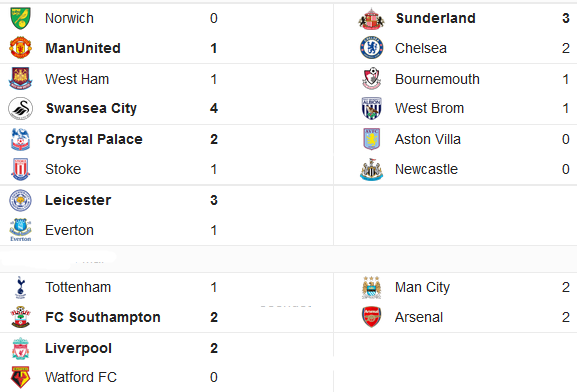Open the Crystal Palace team link
The width and height of the screenshot is (577, 392).
[x=94, y=139]
